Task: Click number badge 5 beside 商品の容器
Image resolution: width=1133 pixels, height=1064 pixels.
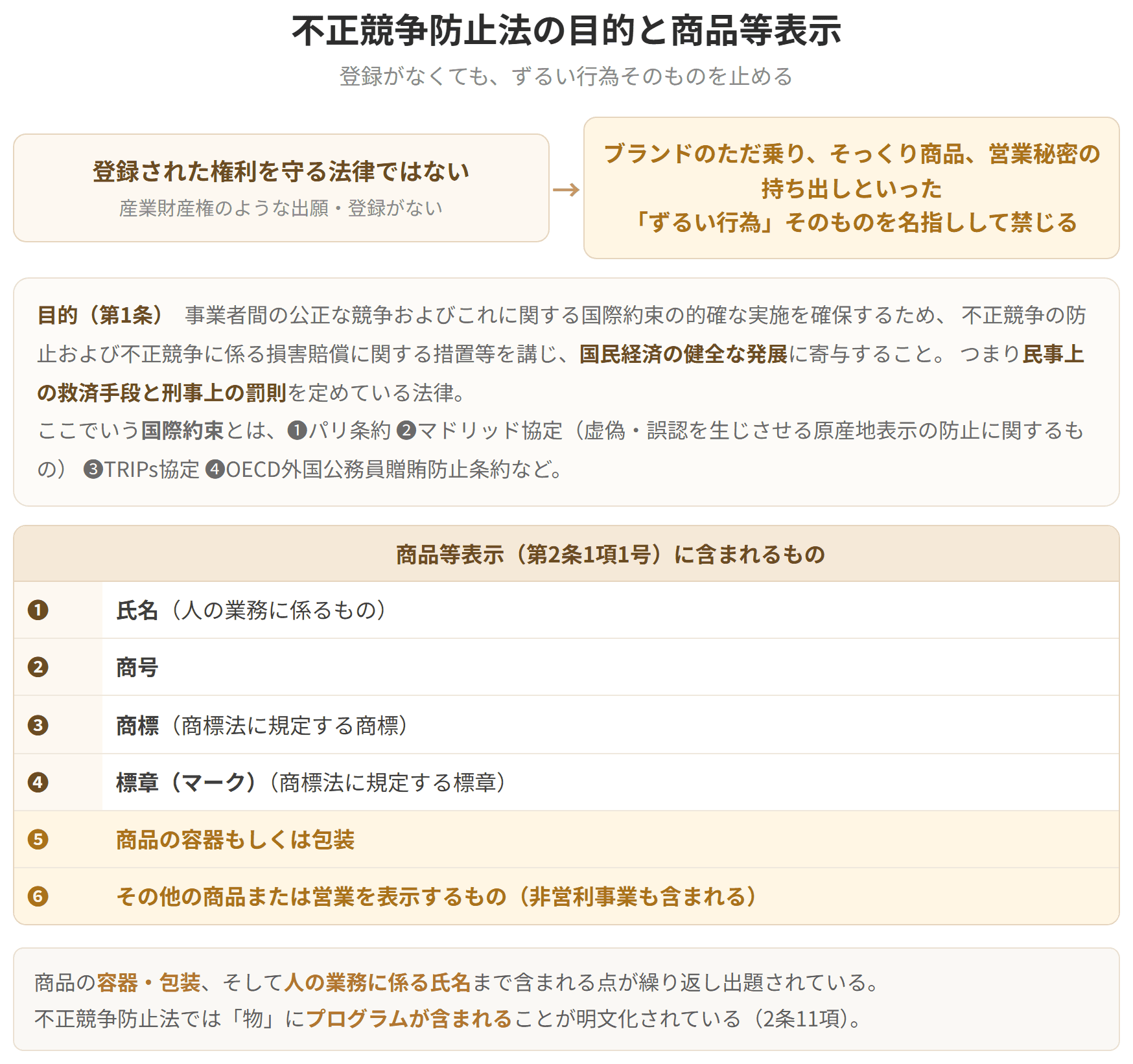Action: click(x=38, y=840)
